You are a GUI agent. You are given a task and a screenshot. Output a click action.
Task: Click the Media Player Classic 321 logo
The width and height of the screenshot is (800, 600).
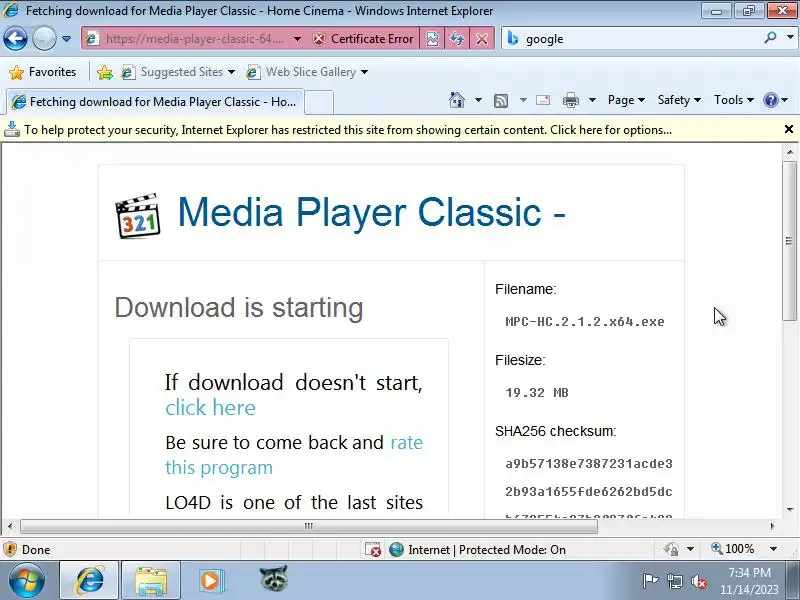[x=138, y=215]
